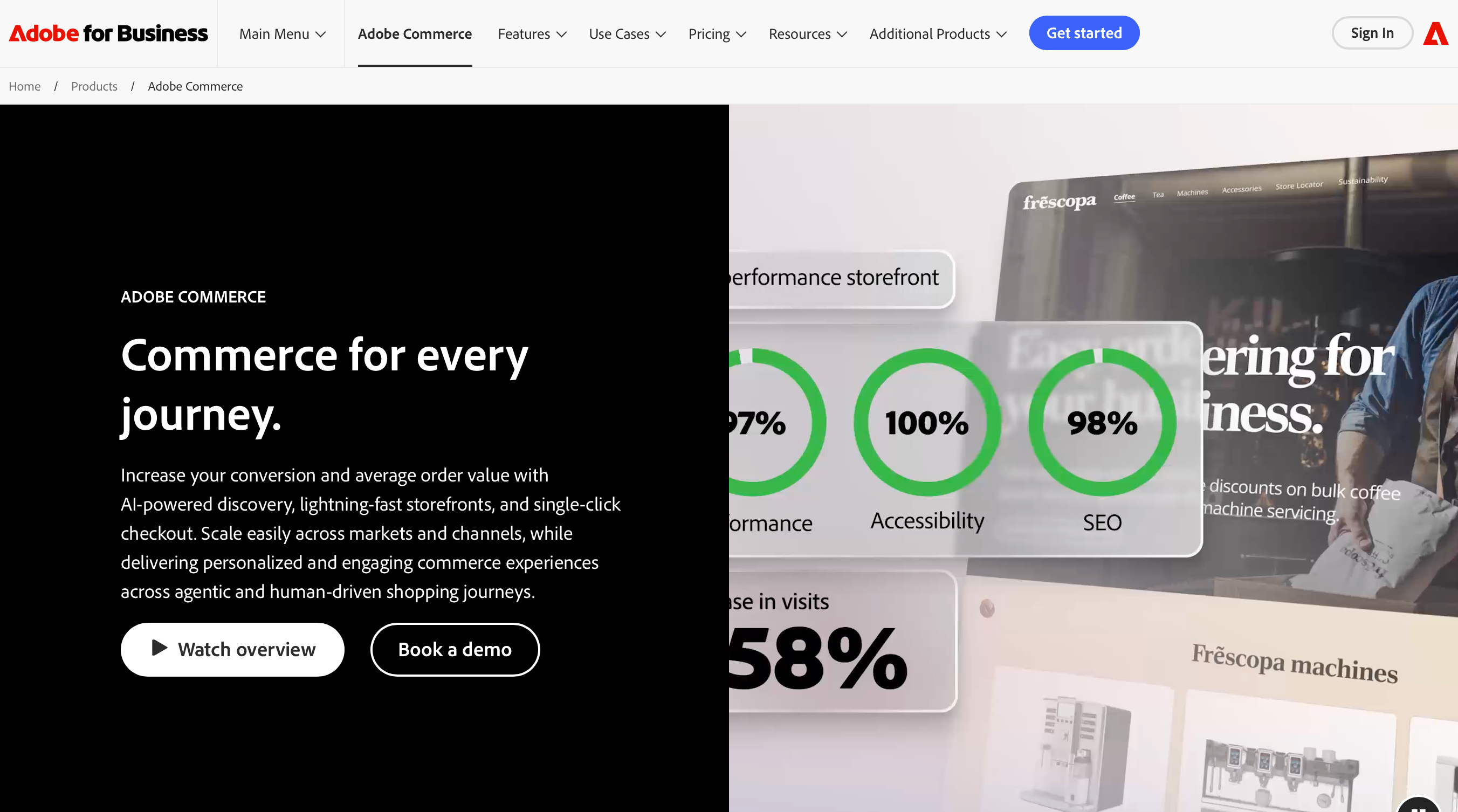The height and width of the screenshot is (812, 1458).
Task: Click the red Adobe logo icon
Action: click(1435, 33)
